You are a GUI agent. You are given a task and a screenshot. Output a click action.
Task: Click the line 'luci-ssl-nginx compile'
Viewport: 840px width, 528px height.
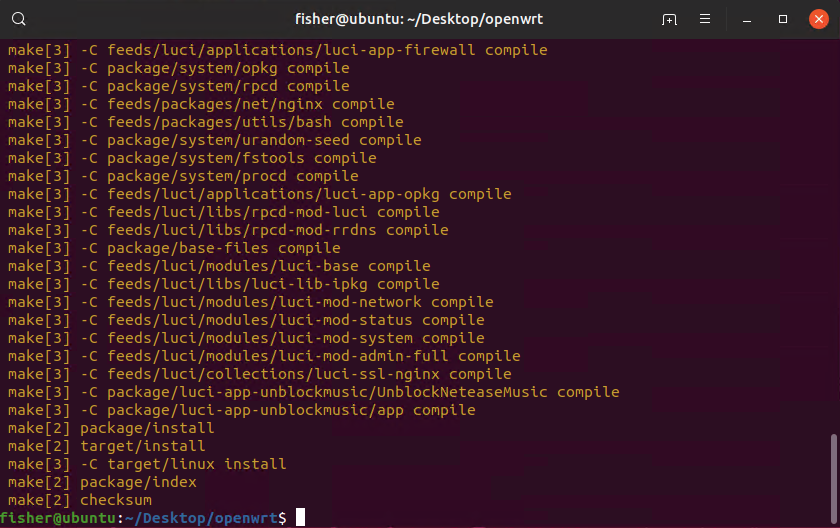[259, 374]
